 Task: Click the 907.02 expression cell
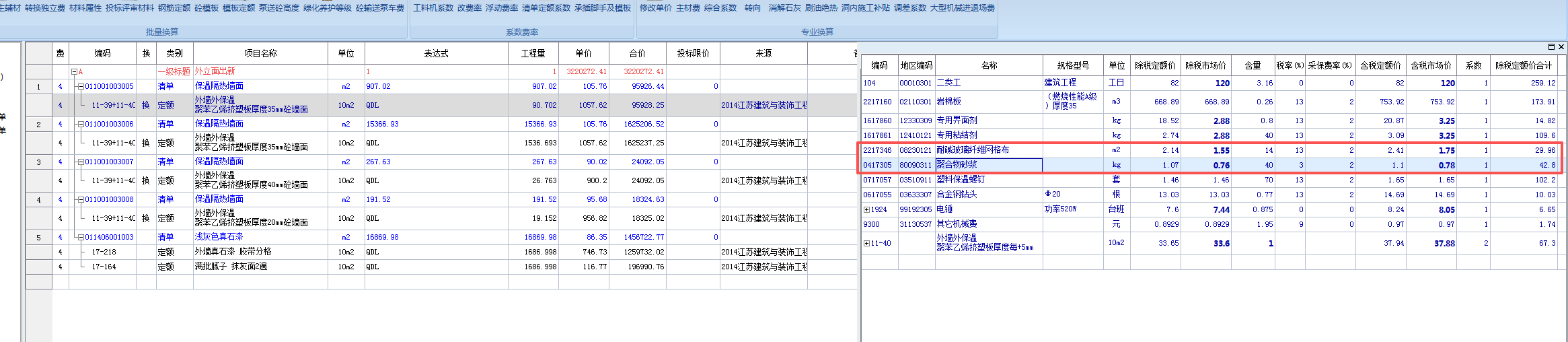[437, 86]
